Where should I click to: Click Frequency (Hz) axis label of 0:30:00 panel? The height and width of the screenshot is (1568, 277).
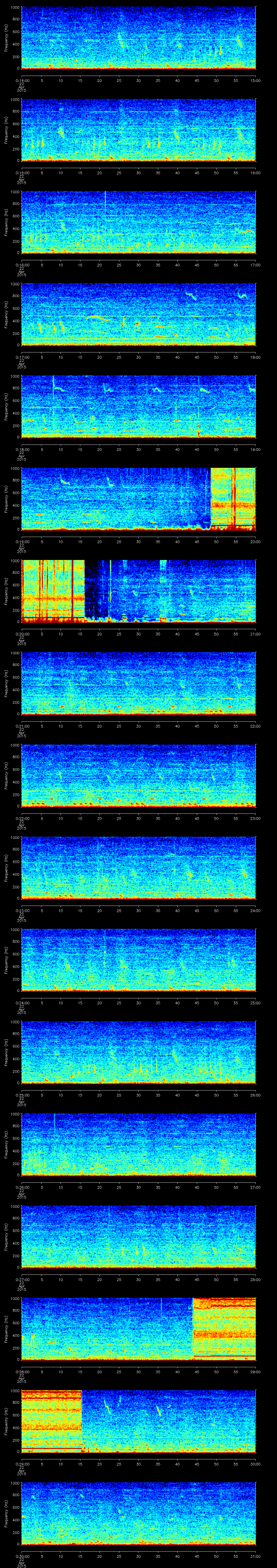click(6, 1514)
